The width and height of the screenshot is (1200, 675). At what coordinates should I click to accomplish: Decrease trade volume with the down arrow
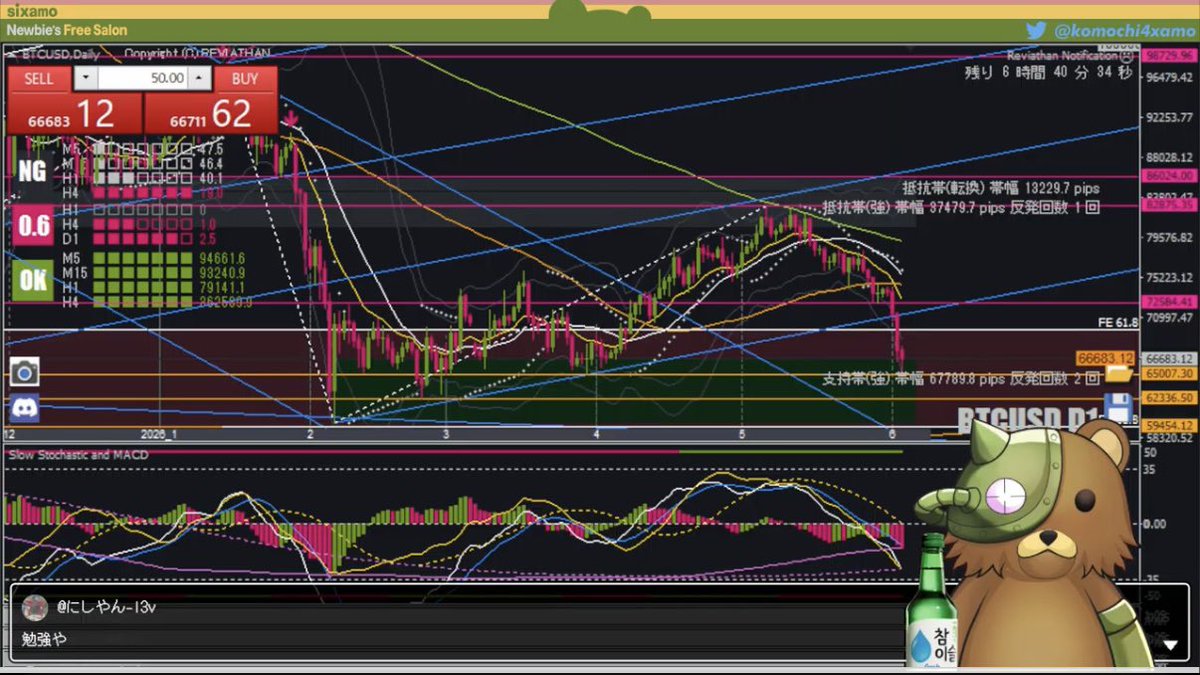coord(86,78)
